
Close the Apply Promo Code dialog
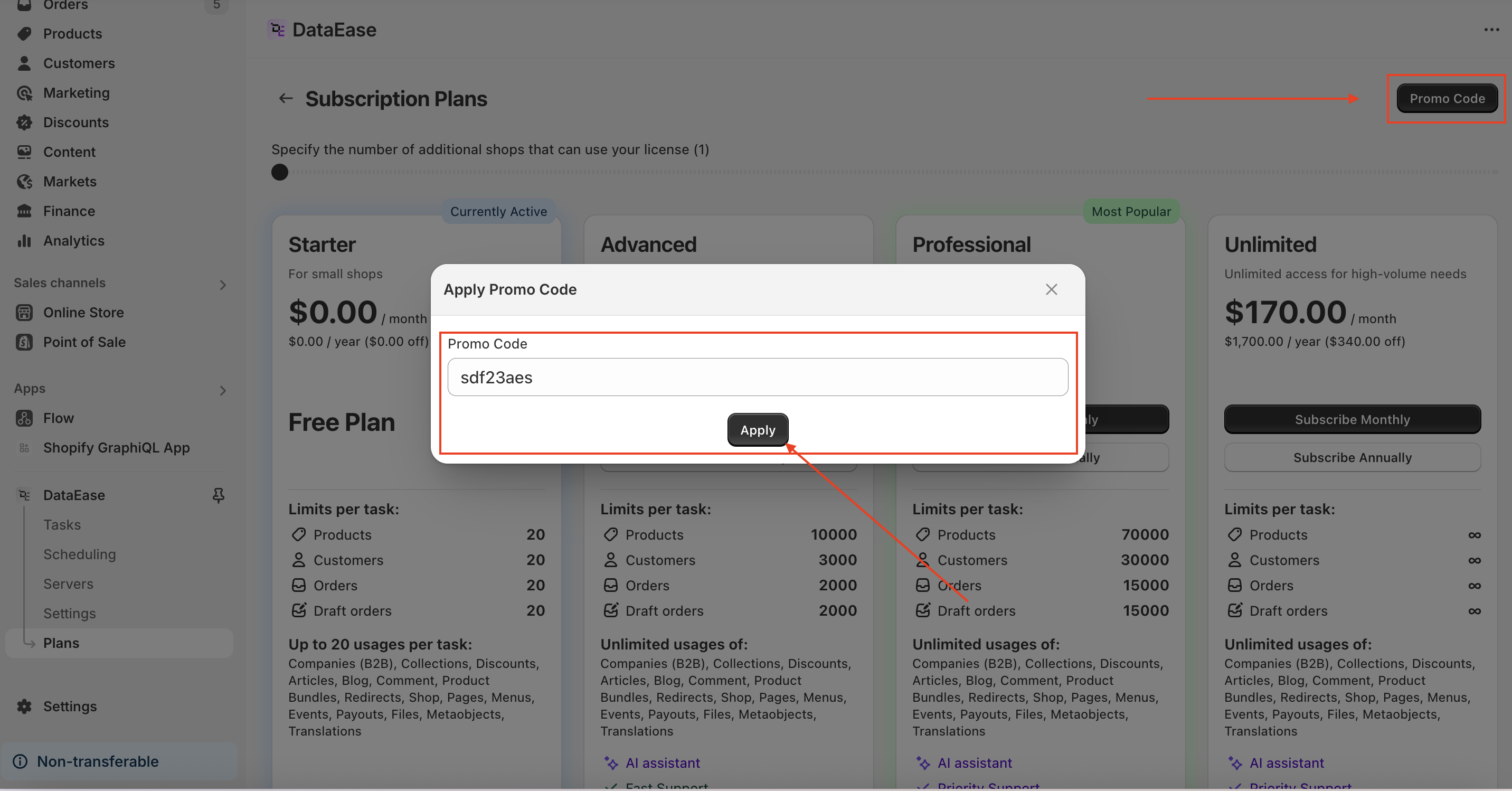click(x=1051, y=289)
